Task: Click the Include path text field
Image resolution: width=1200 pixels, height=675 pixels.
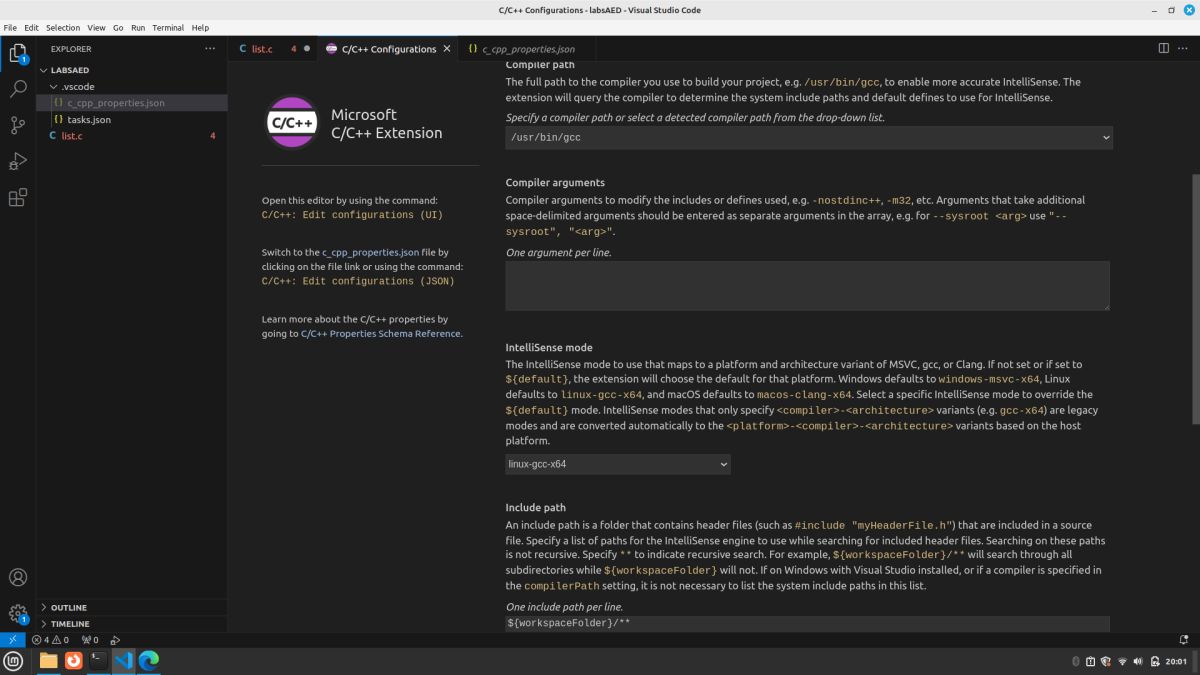Action: click(807, 623)
